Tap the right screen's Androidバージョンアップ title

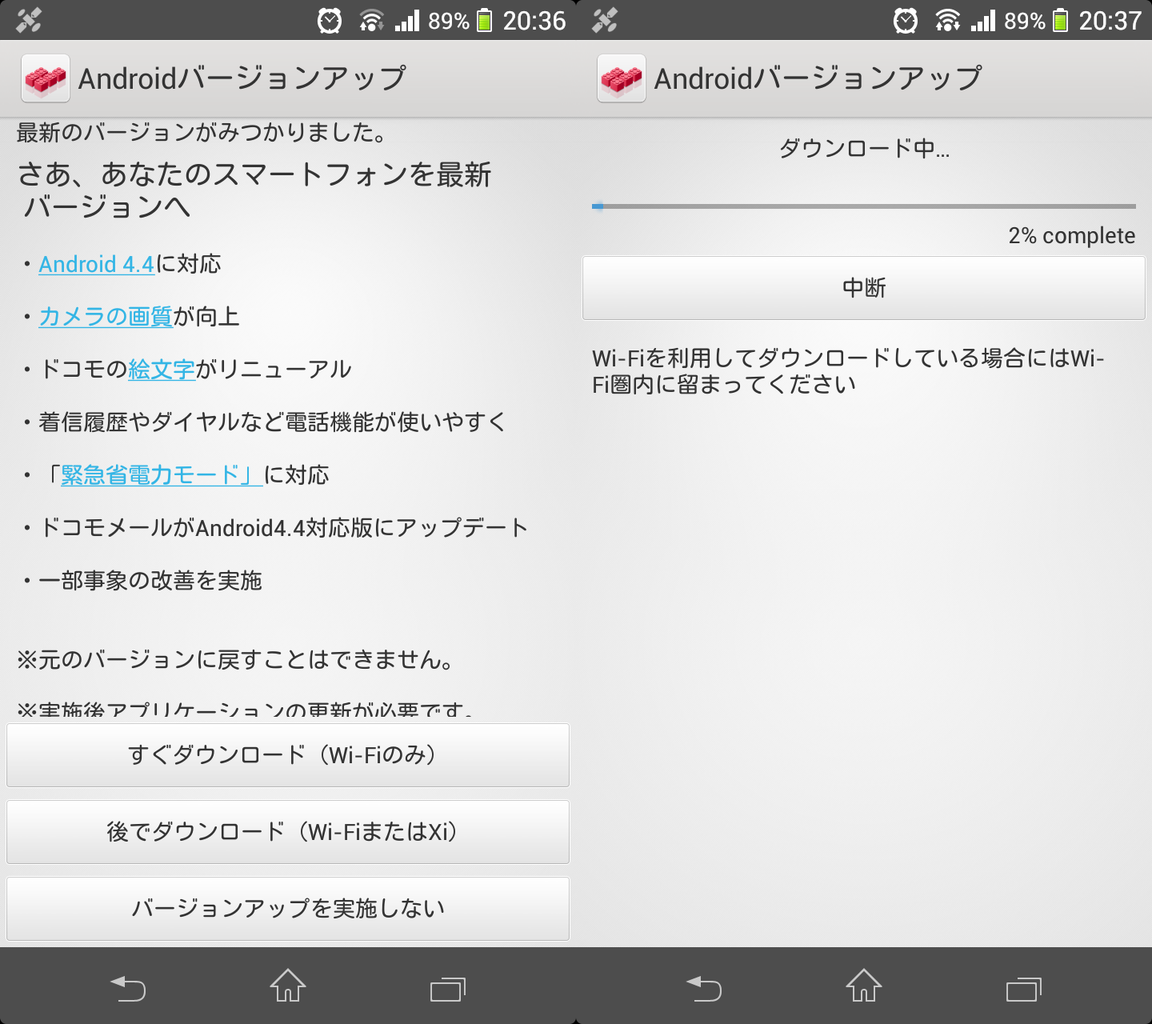coord(818,79)
